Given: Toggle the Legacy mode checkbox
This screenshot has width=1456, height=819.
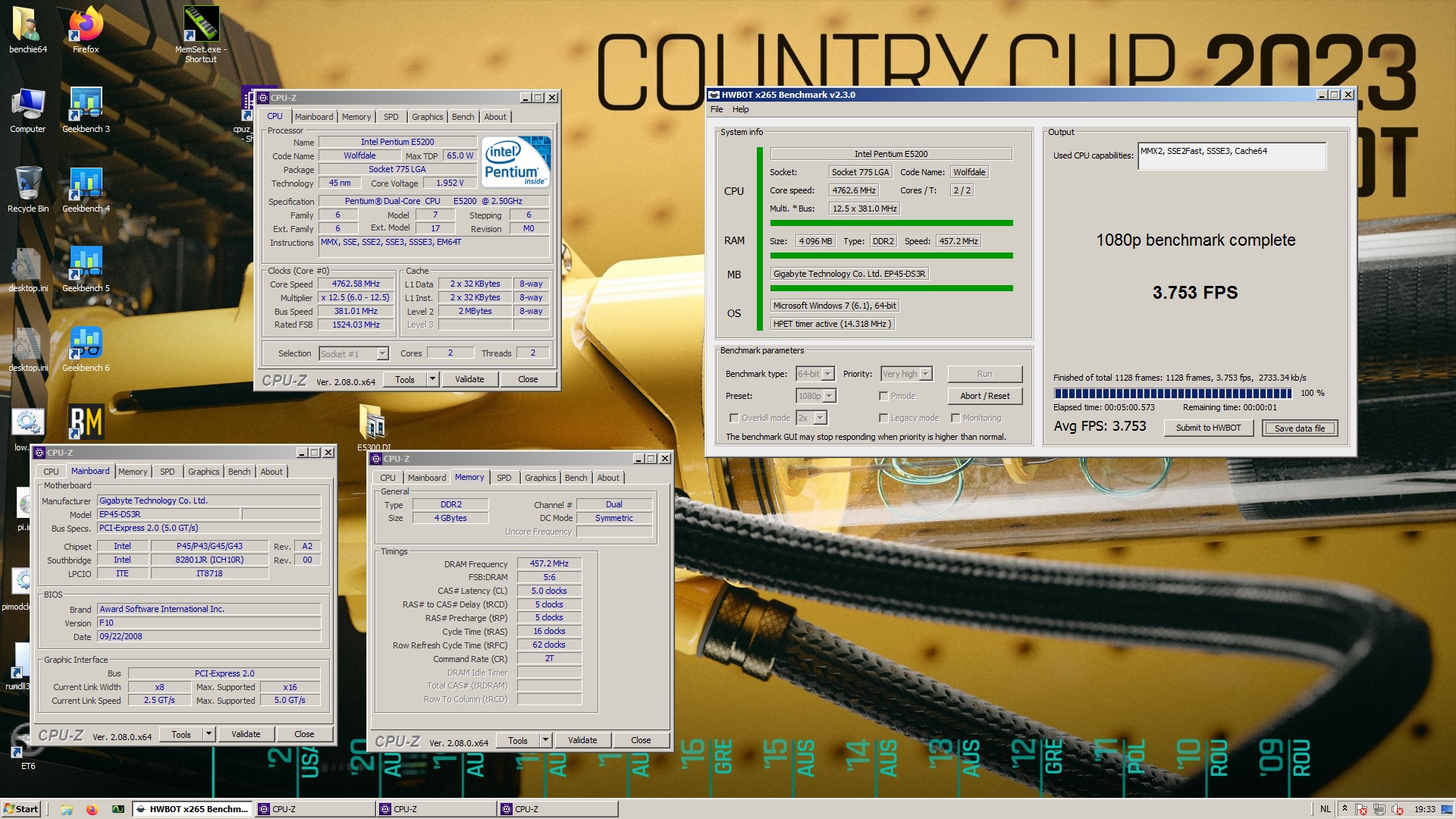Looking at the screenshot, I should coord(883,418).
